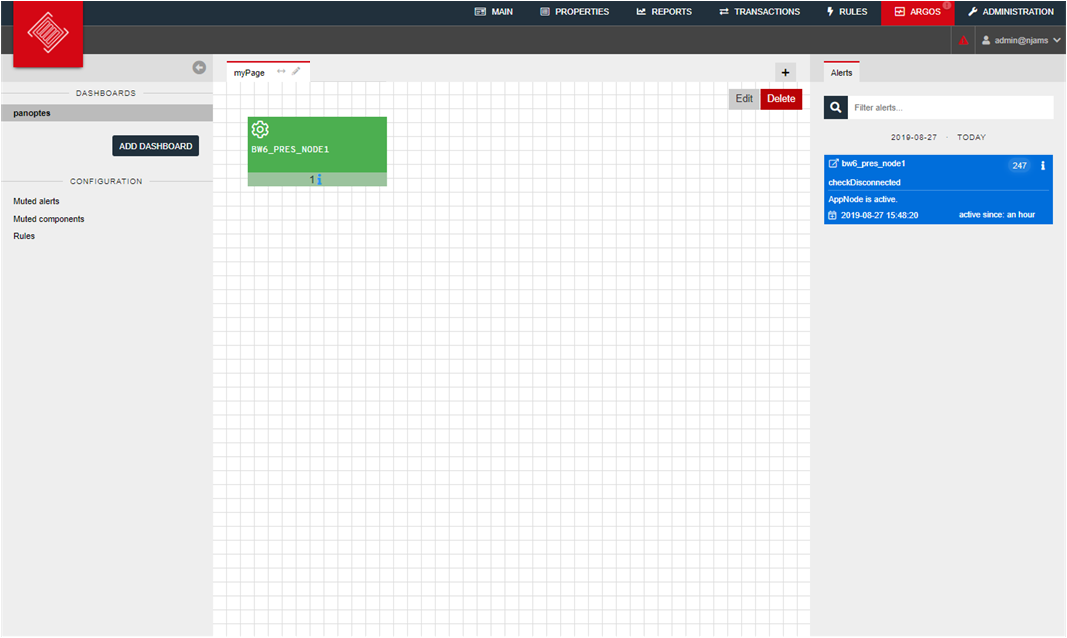Click the 2019-08-27 date heading in Alerts
The height and width of the screenshot is (638, 1067).
tap(913, 137)
